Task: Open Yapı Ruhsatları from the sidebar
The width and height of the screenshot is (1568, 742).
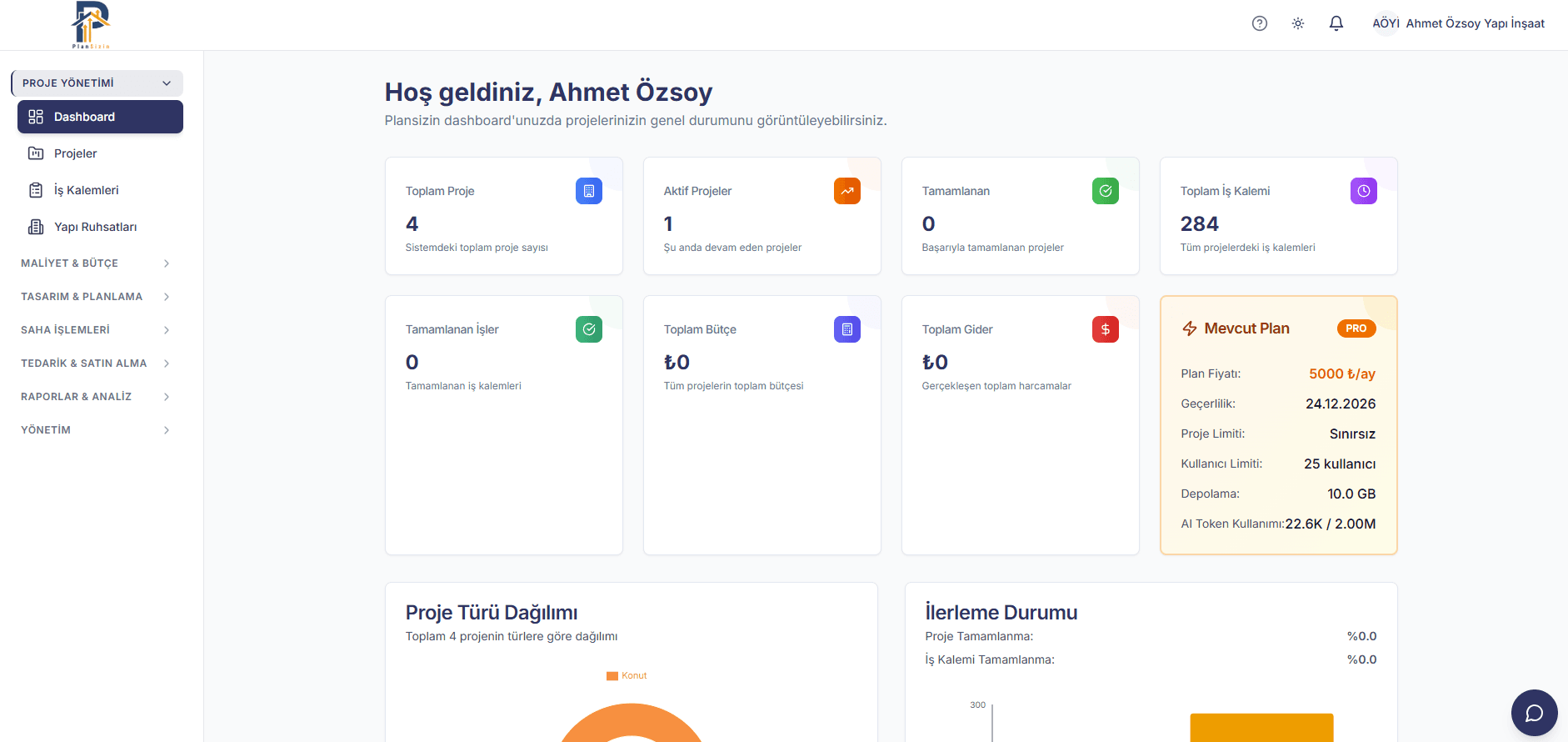Action: tap(100, 227)
